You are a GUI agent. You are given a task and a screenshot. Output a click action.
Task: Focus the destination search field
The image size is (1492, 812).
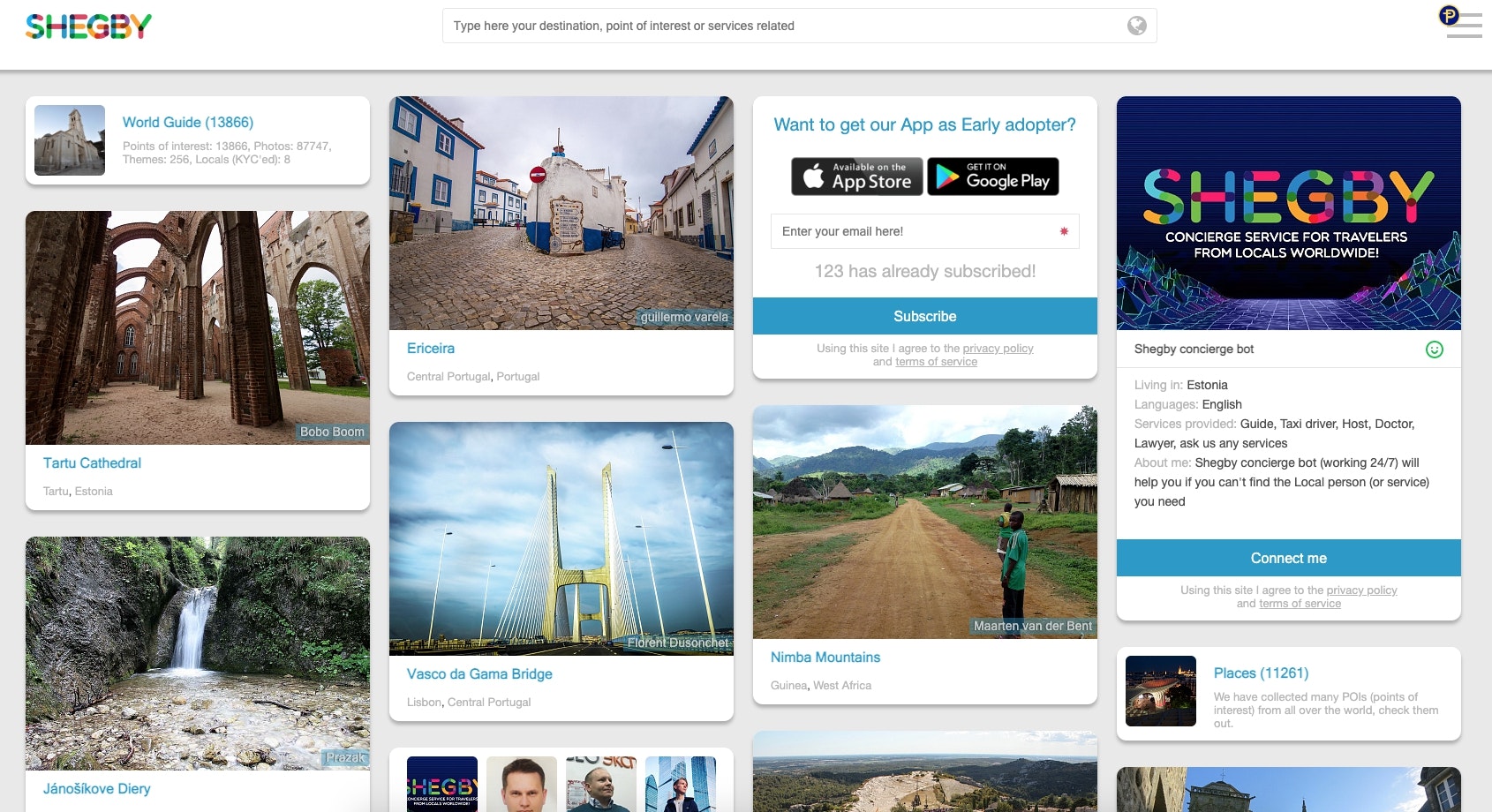point(800,26)
